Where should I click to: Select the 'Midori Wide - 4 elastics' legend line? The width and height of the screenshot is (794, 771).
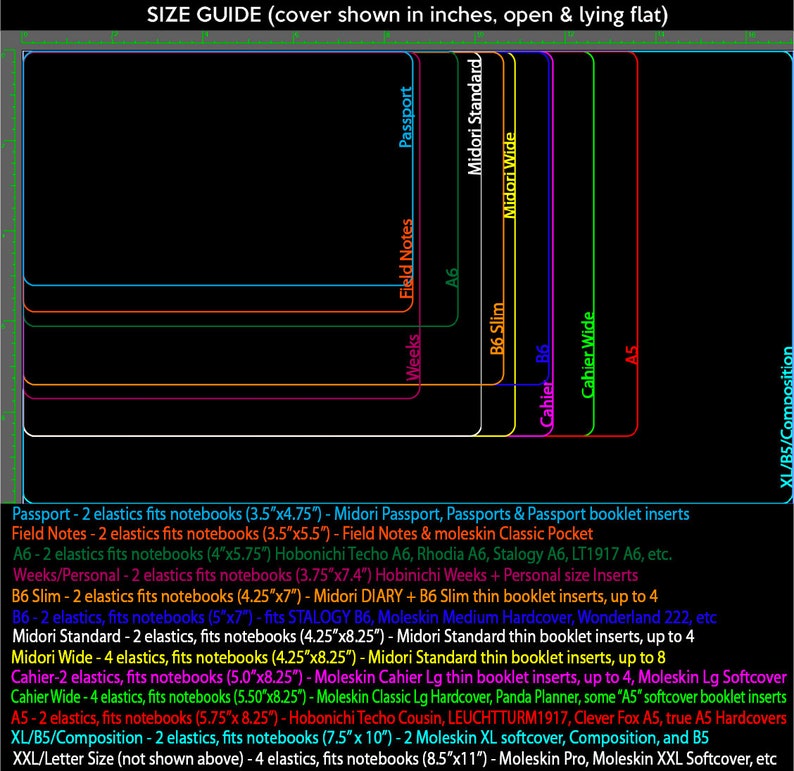coord(338,657)
